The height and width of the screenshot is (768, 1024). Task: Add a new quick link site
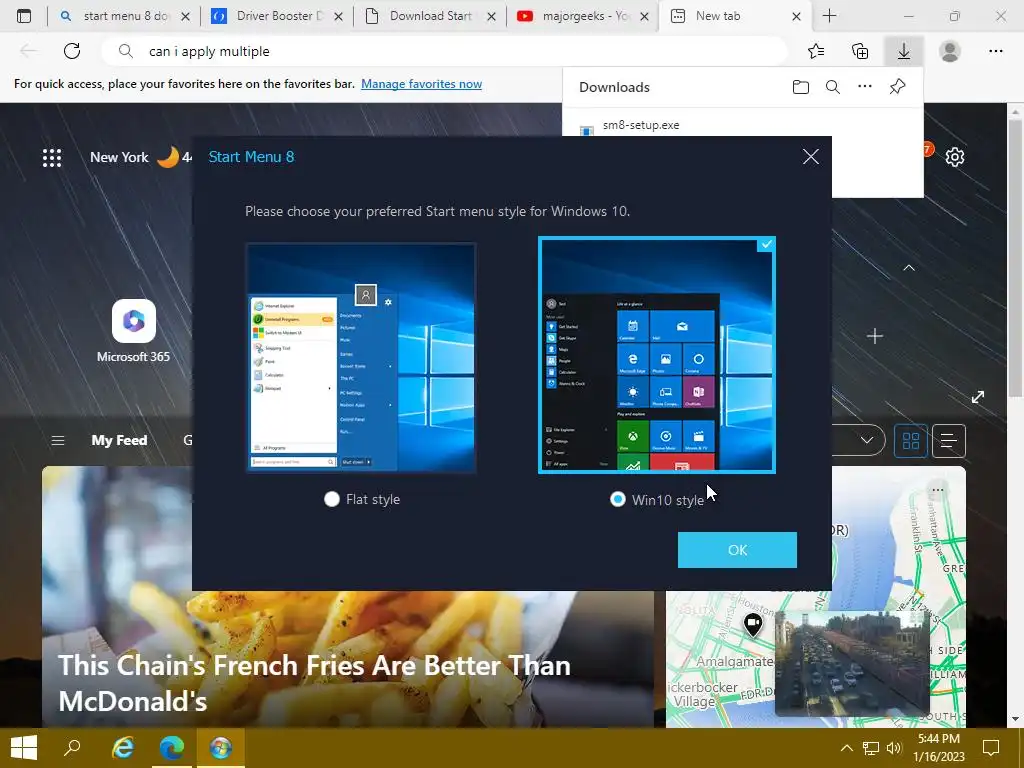874,336
